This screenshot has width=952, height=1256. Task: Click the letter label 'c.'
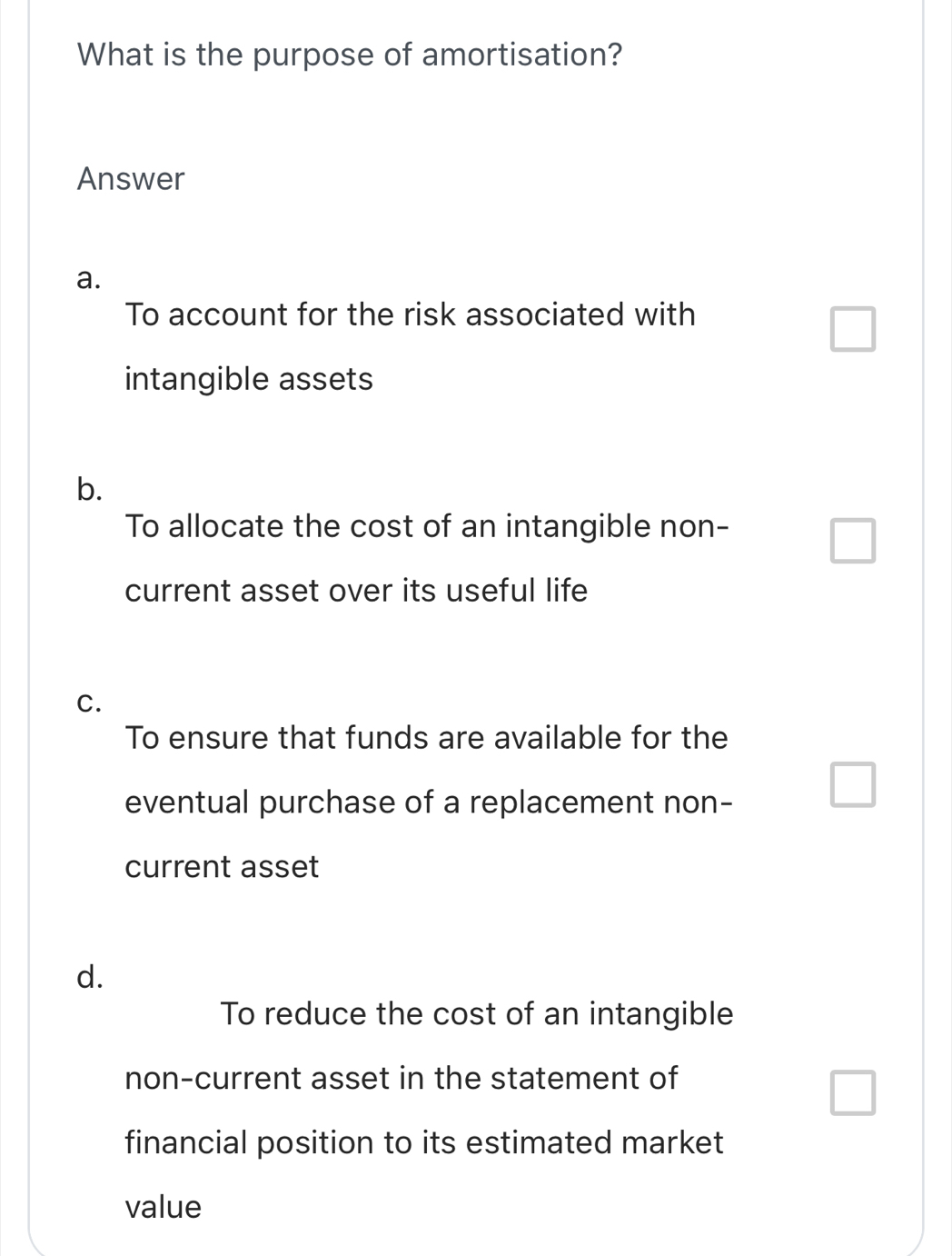(88, 703)
